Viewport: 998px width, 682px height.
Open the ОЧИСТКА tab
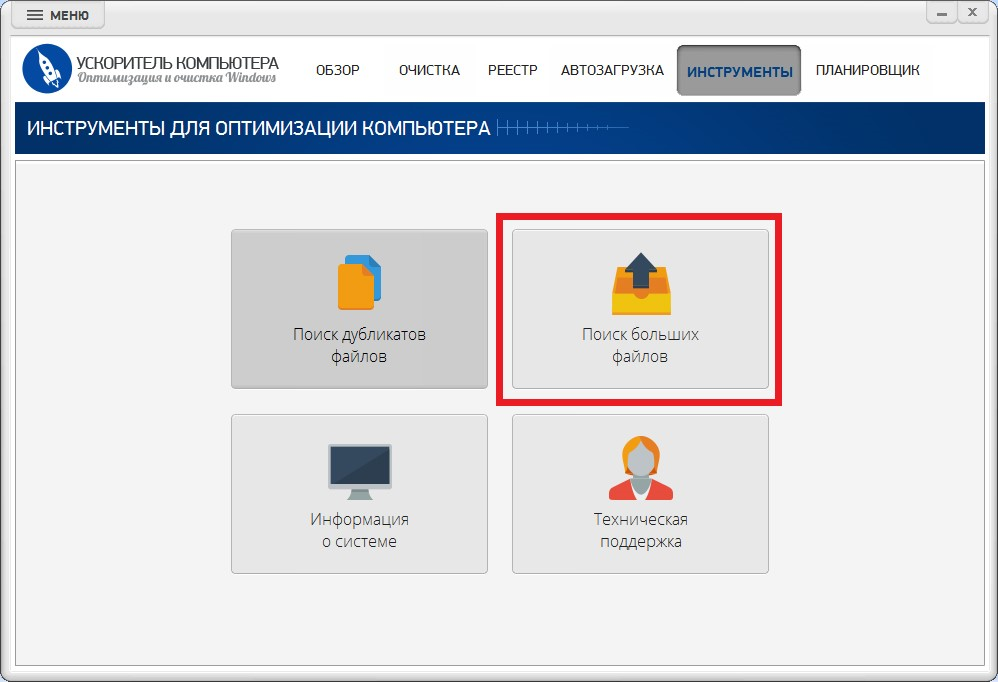(430, 70)
